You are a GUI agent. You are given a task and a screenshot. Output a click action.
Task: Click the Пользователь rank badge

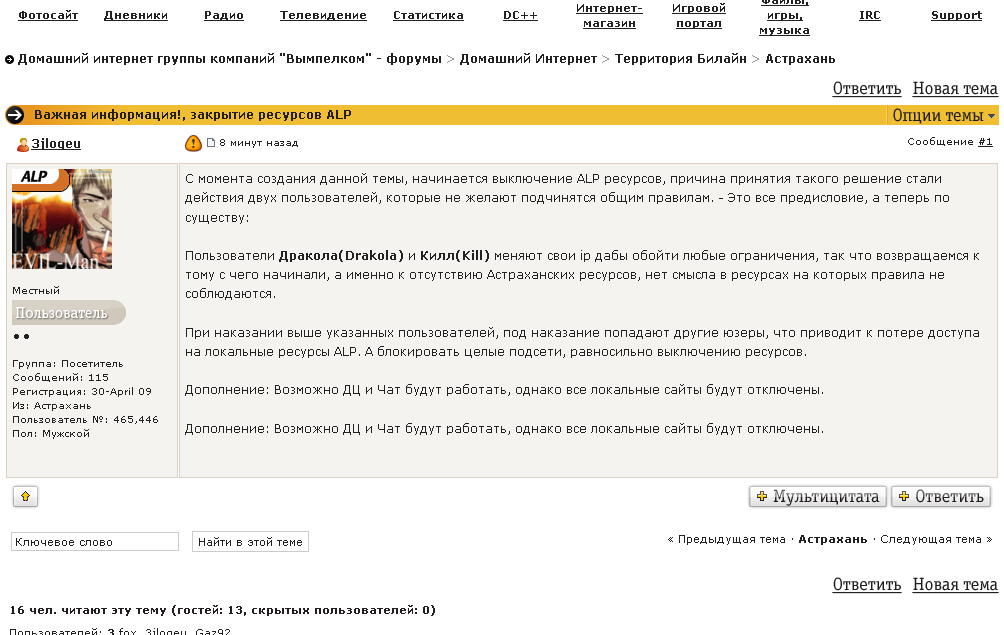click(69, 313)
